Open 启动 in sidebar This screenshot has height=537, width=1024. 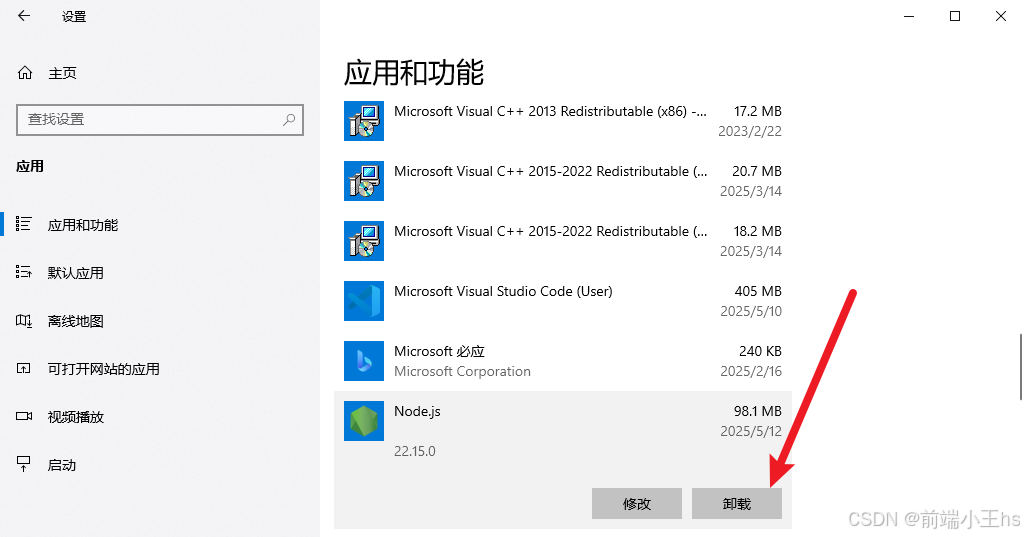tap(62, 465)
